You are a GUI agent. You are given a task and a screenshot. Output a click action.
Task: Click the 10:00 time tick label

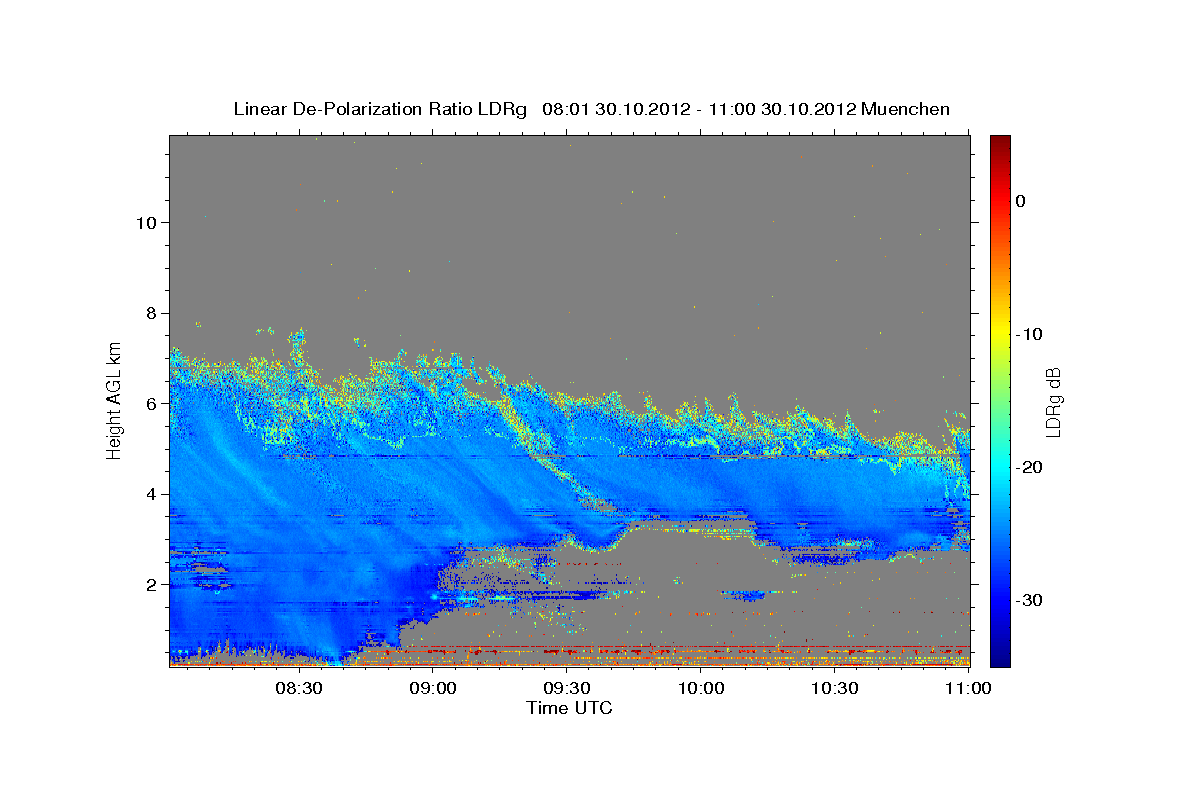pos(701,688)
